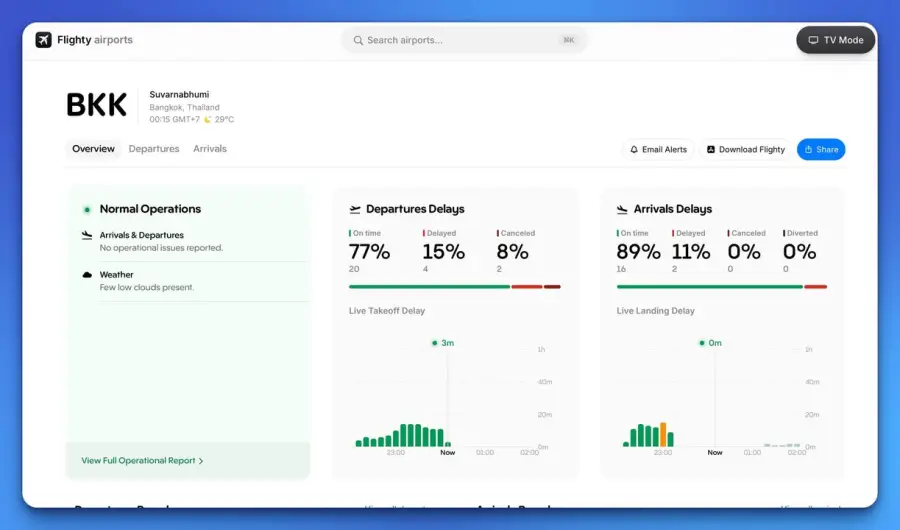Click the search magnifier icon
This screenshot has width=900, height=530.
[358, 40]
